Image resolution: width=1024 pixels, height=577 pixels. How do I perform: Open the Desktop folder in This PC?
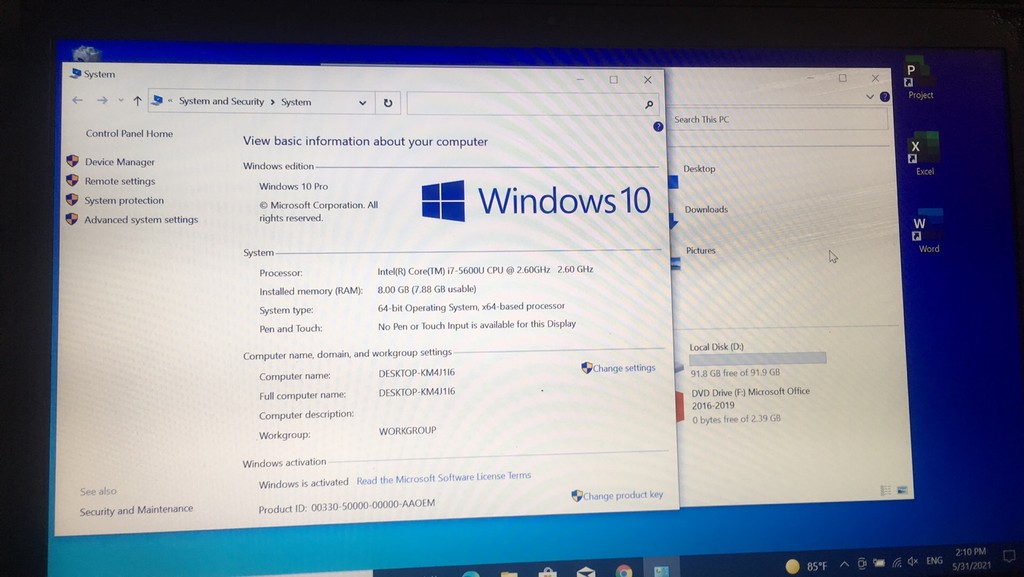click(699, 168)
